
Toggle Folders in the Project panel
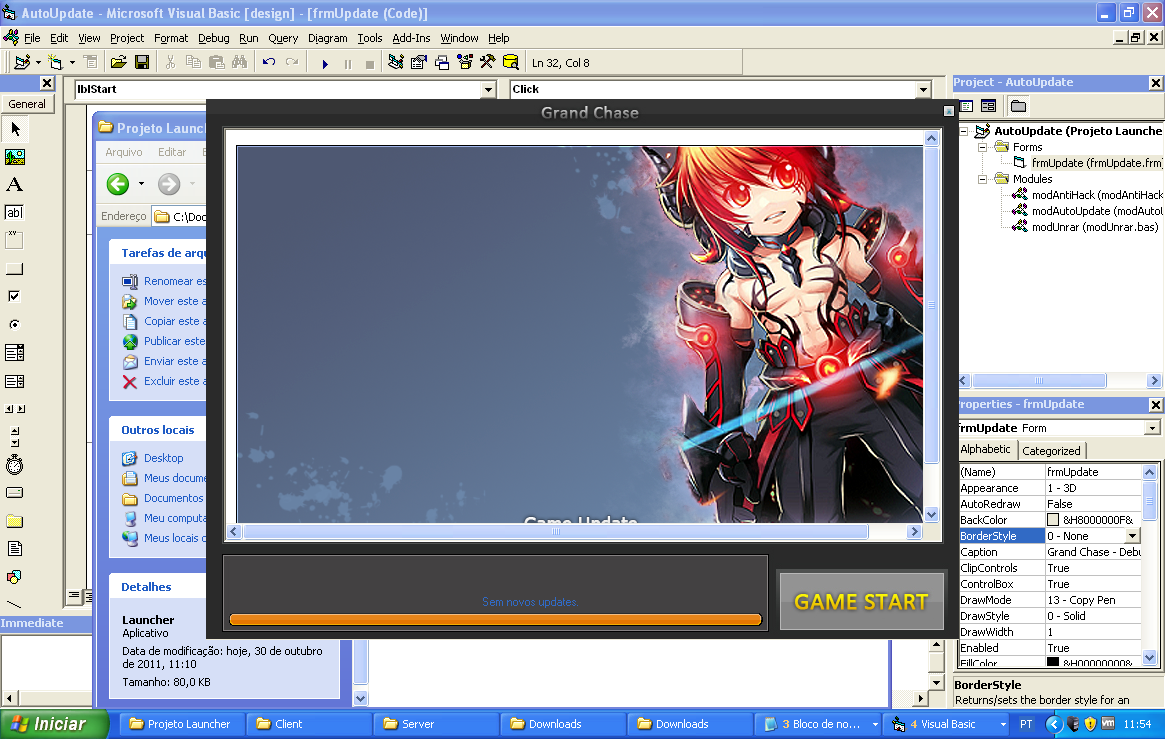click(1019, 106)
